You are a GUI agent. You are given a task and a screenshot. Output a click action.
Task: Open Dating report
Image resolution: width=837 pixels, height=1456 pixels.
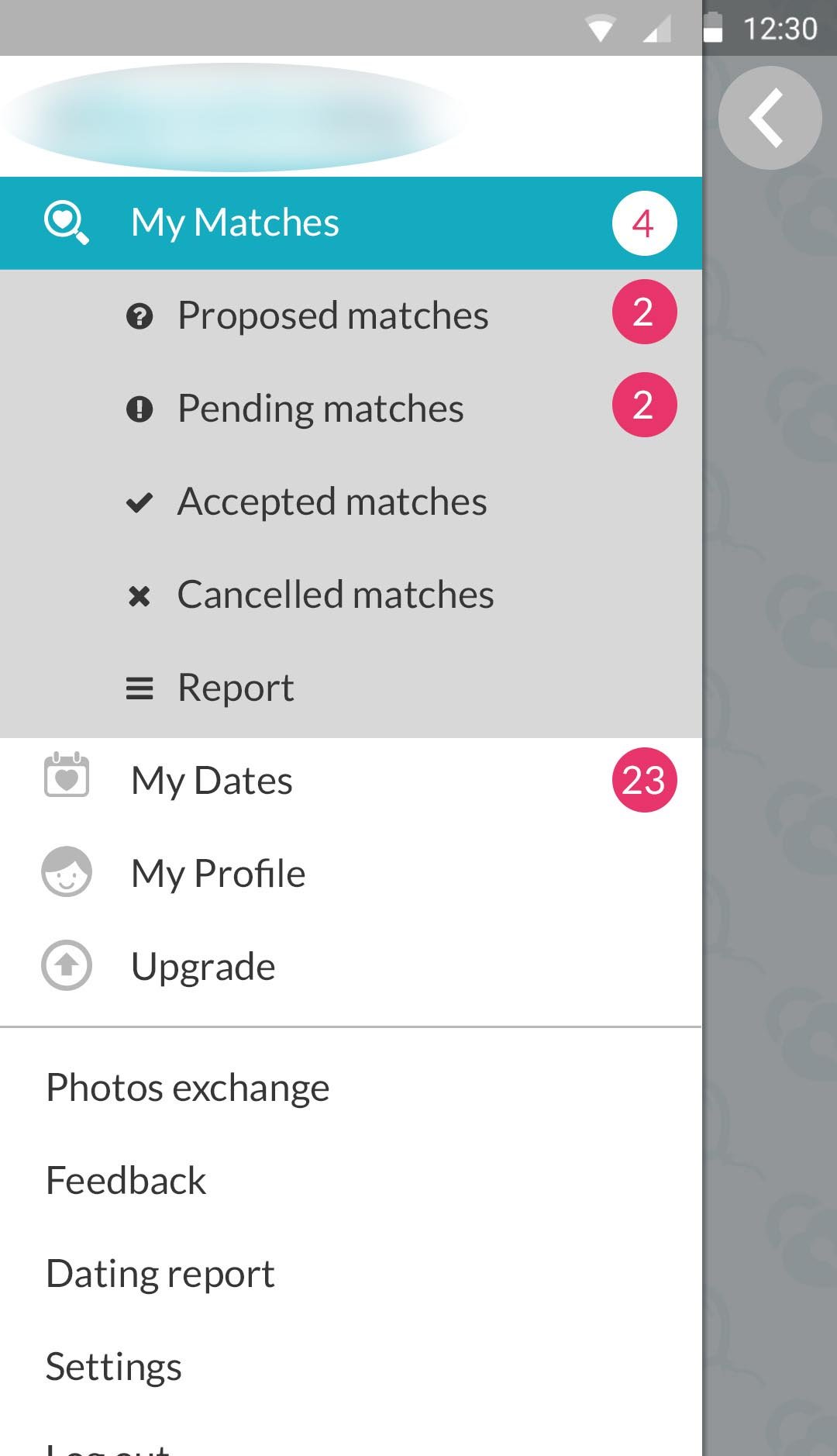(x=160, y=1273)
